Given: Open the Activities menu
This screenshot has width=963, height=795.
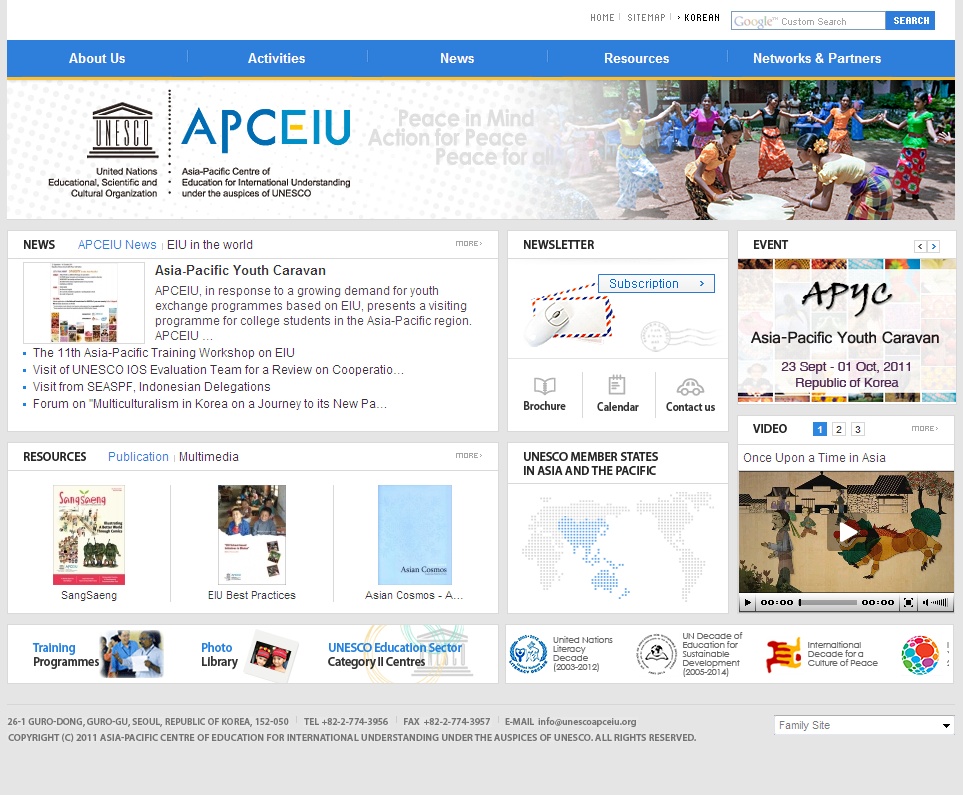Looking at the screenshot, I should 276,58.
